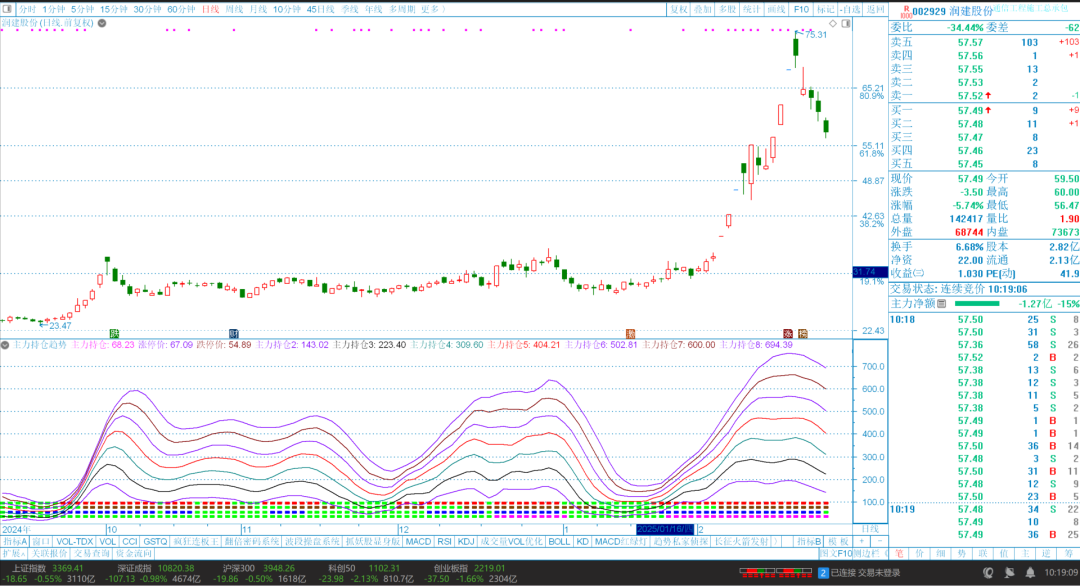The width and height of the screenshot is (1080, 586).
Task: Open the 画线 drawing tools
Action: coord(776,10)
